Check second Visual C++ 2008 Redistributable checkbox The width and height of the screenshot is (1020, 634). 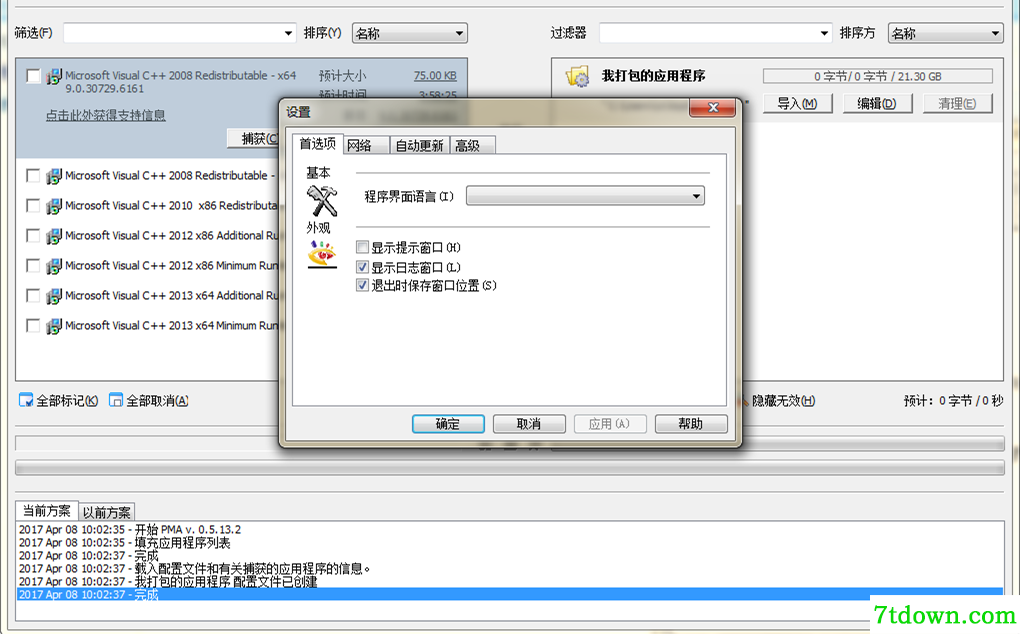pos(33,176)
